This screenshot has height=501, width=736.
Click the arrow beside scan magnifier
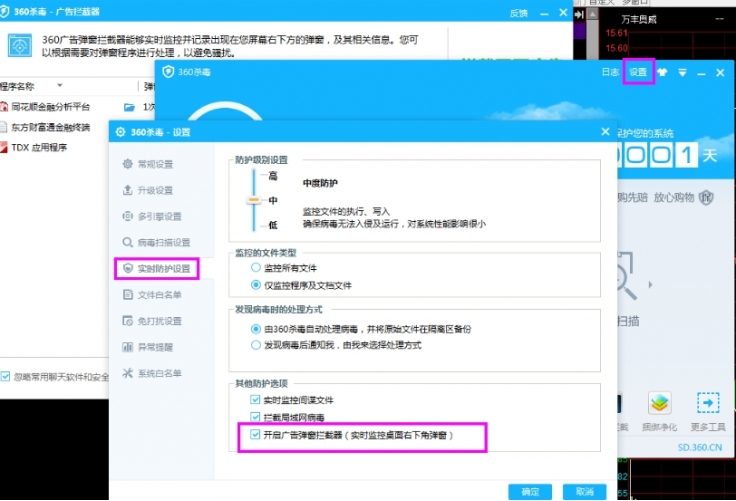(x=650, y=285)
